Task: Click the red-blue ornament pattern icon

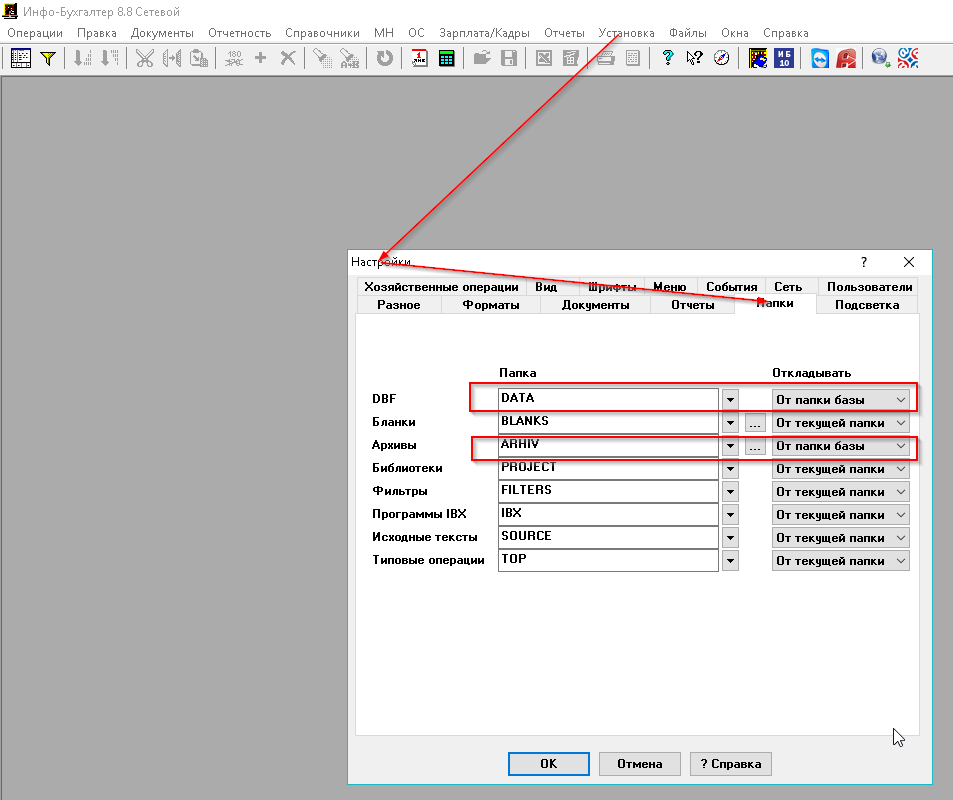Action: pyautogui.click(x=907, y=58)
